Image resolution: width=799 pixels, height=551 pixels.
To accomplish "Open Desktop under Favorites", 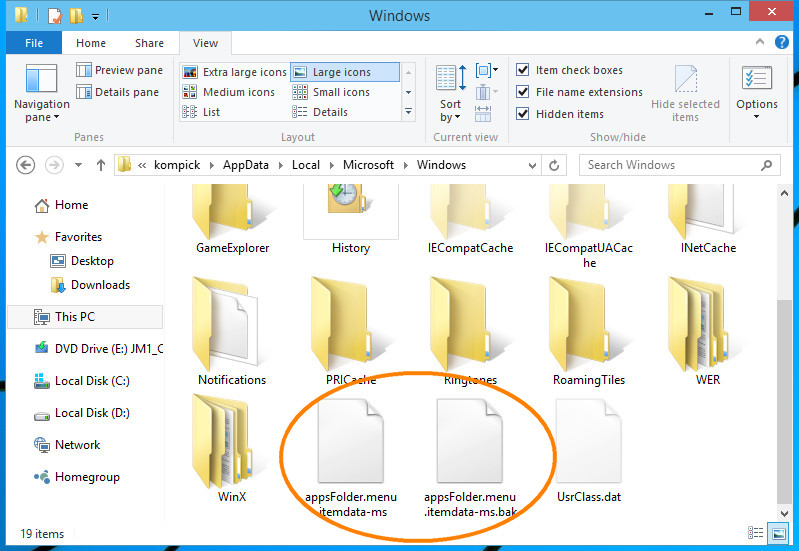I will 82,261.
